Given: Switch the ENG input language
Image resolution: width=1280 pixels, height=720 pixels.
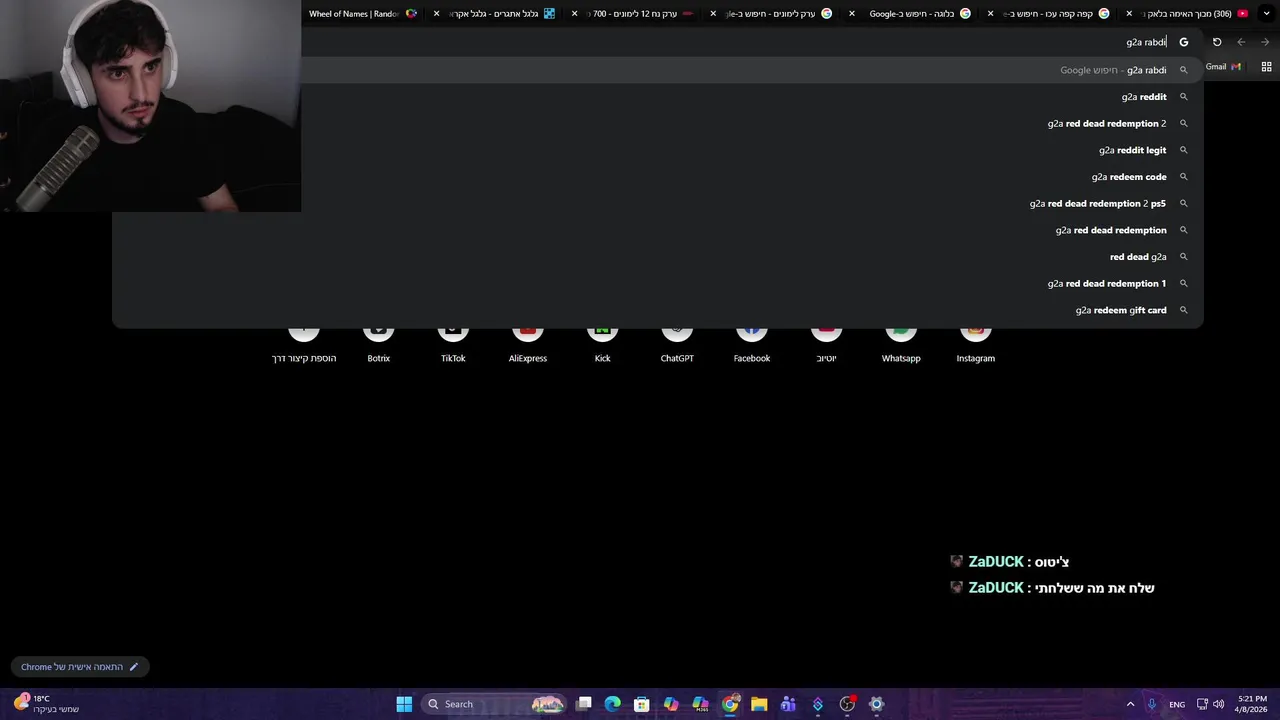Looking at the screenshot, I should (x=1177, y=704).
